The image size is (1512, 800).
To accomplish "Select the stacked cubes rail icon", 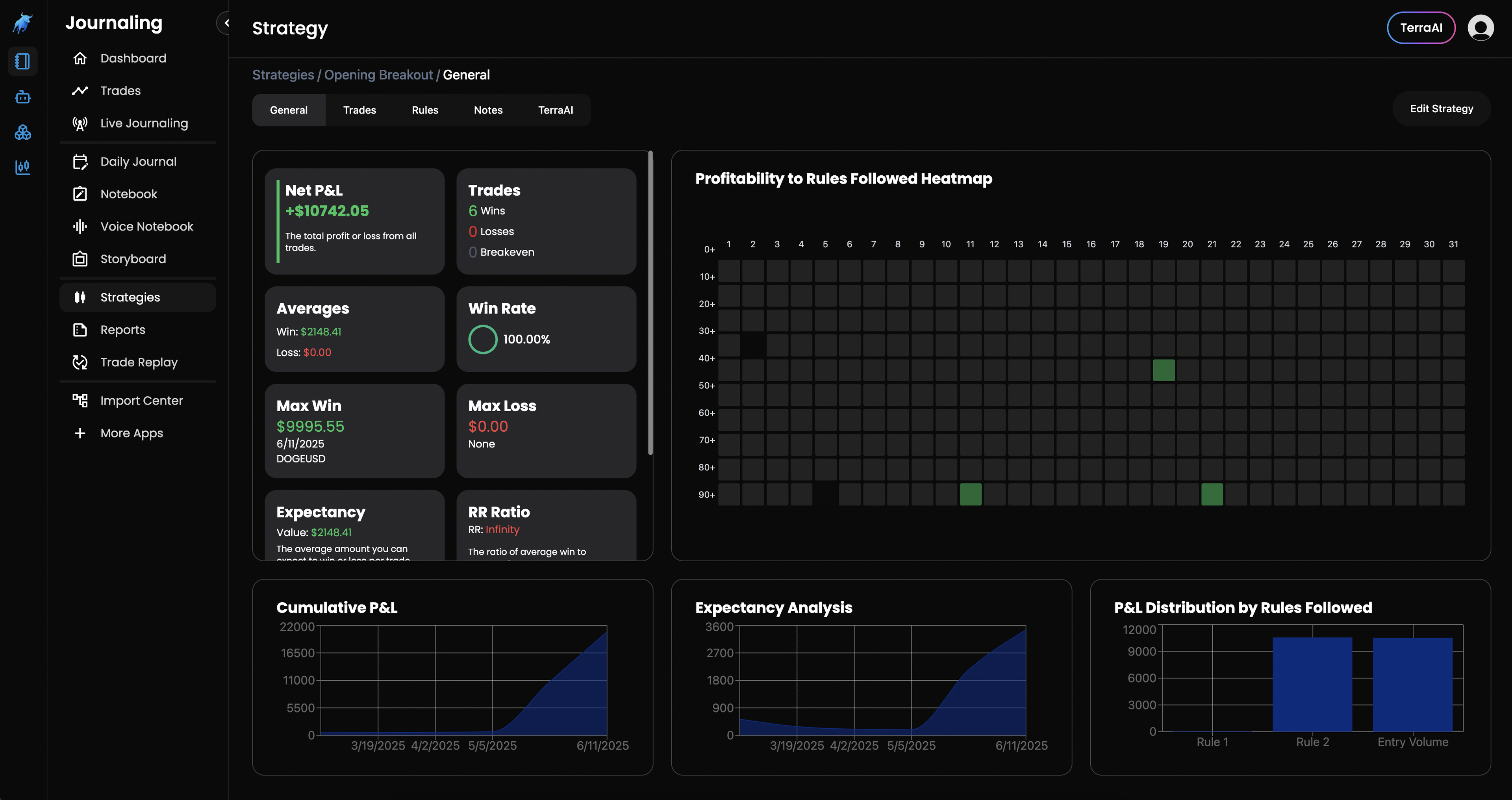I will 23,132.
